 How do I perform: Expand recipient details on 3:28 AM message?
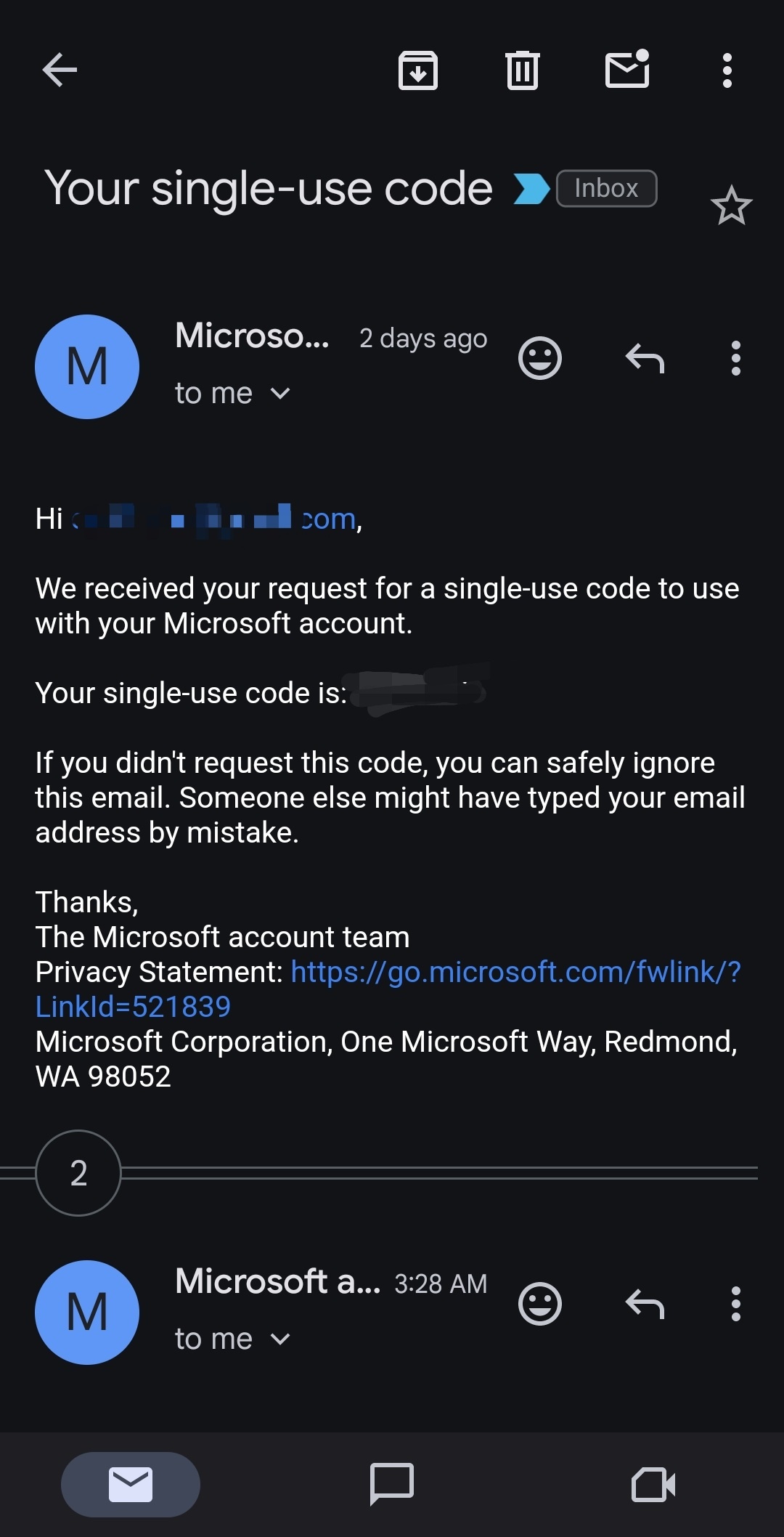point(280,1339)
